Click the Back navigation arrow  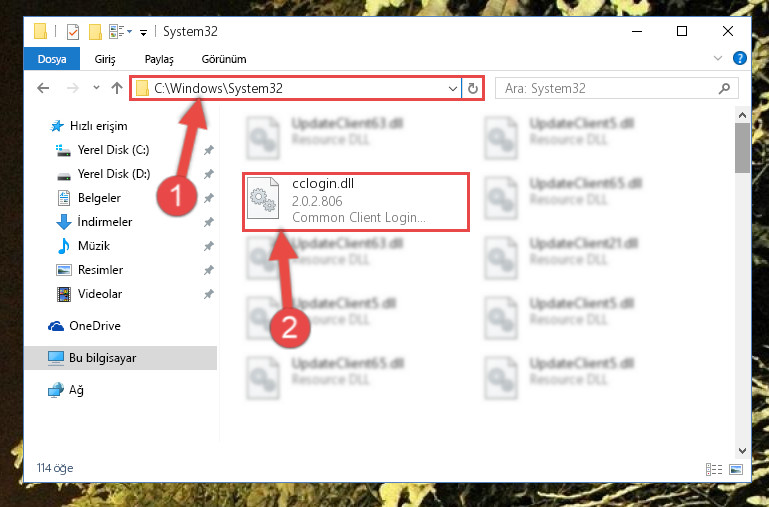[43, 88]
